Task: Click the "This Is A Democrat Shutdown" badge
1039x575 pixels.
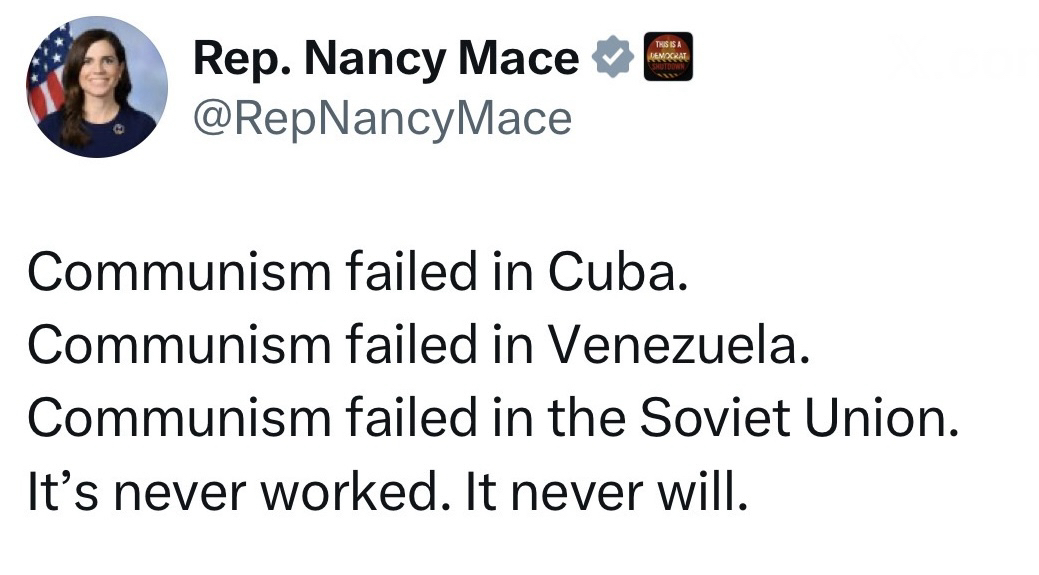Action: point(668,57)
